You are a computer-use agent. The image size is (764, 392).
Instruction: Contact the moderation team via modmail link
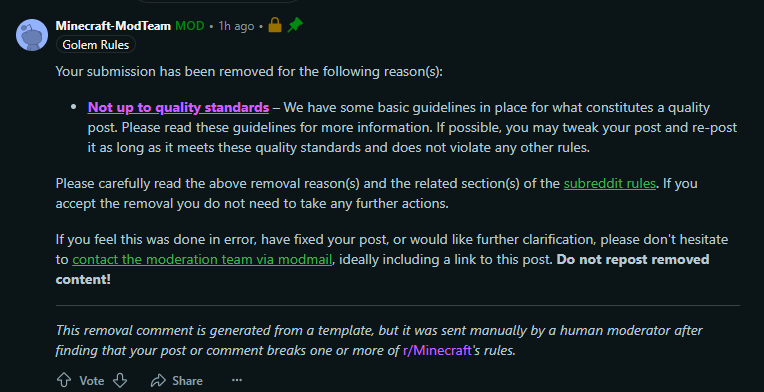point(202,260)
